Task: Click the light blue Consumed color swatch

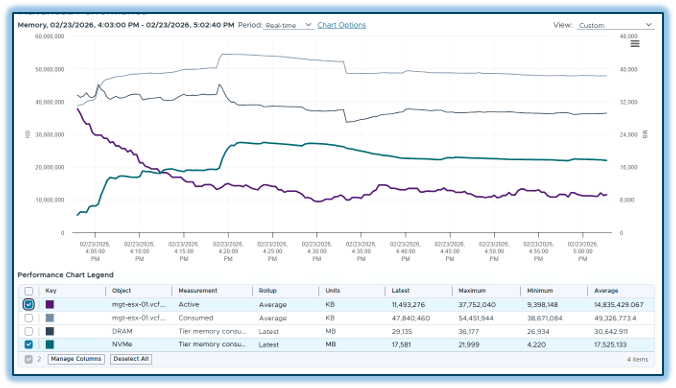Action: pyautogui.click(x=50, y=318)
